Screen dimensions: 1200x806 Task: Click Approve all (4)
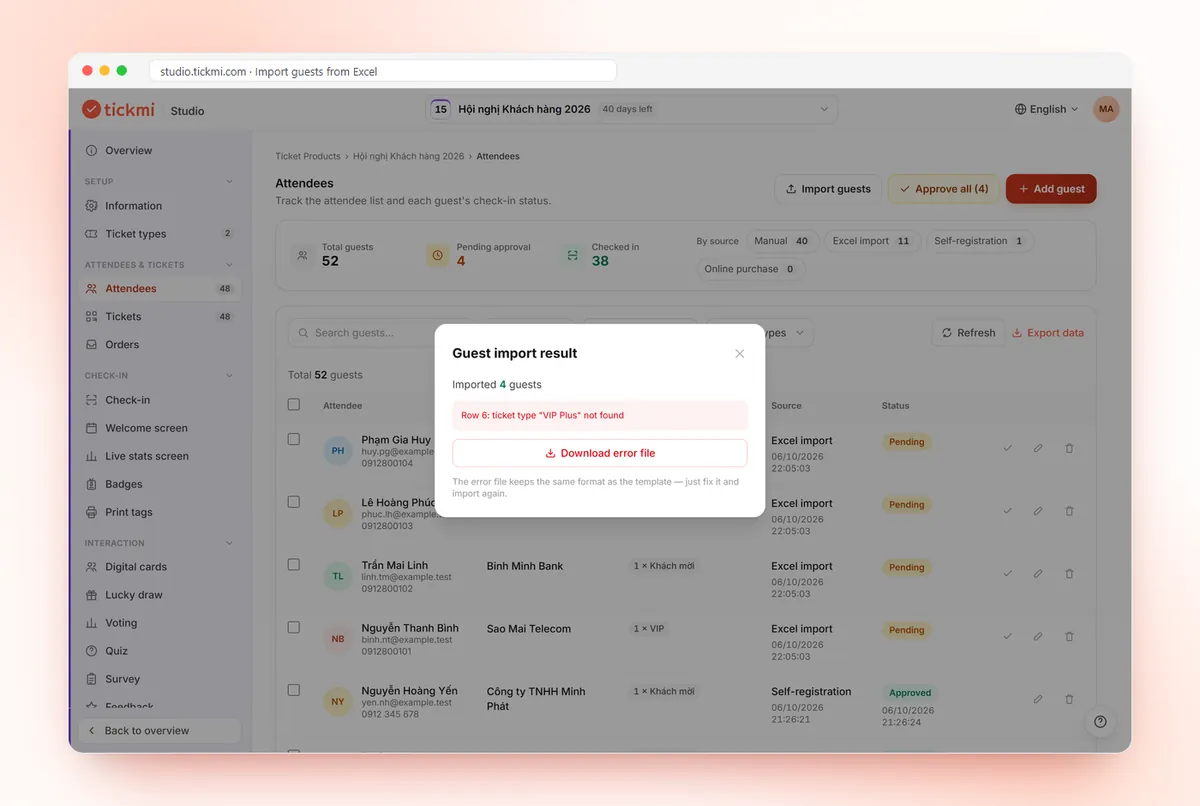click(x=944, y=189)
